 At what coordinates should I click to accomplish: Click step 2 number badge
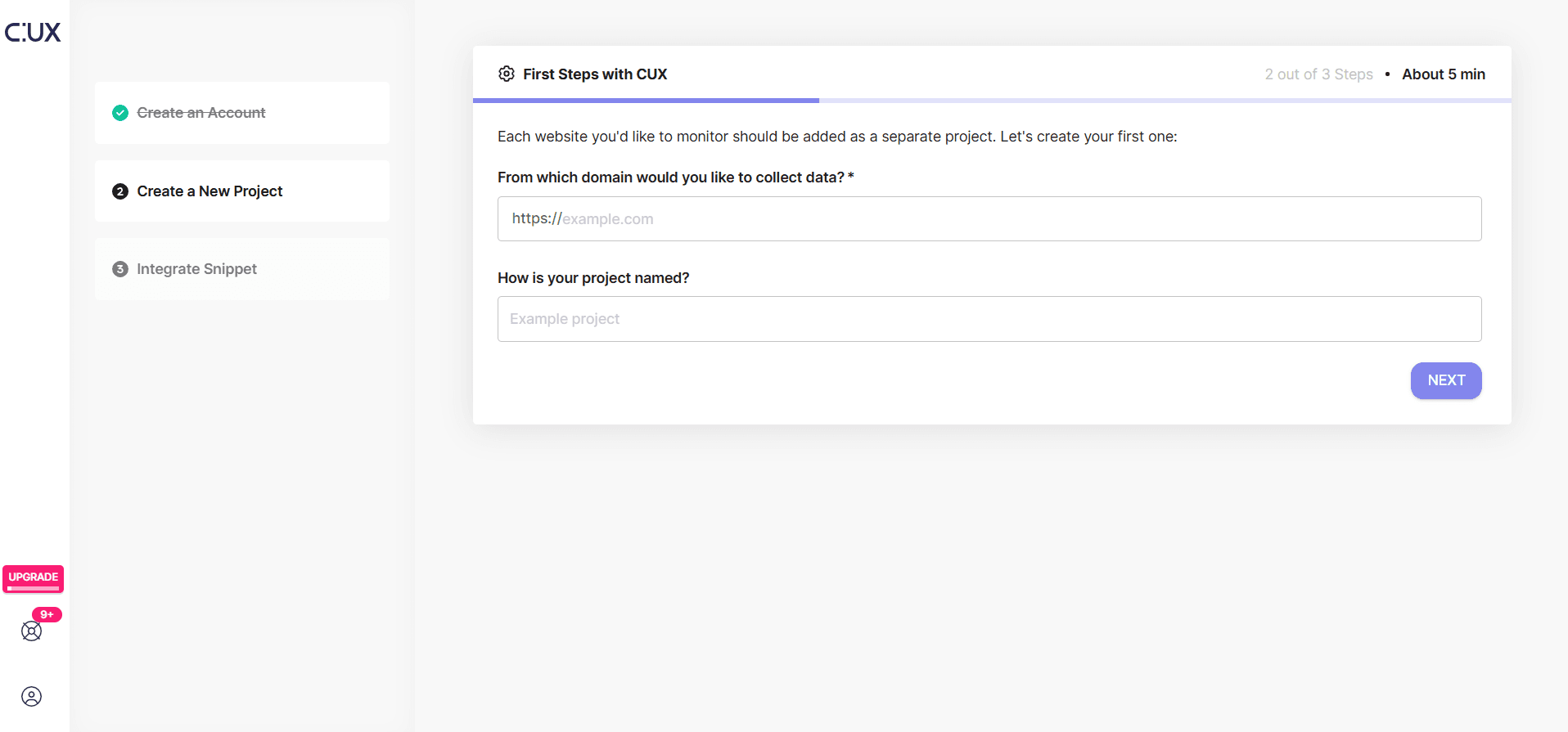tap(120, 191)
